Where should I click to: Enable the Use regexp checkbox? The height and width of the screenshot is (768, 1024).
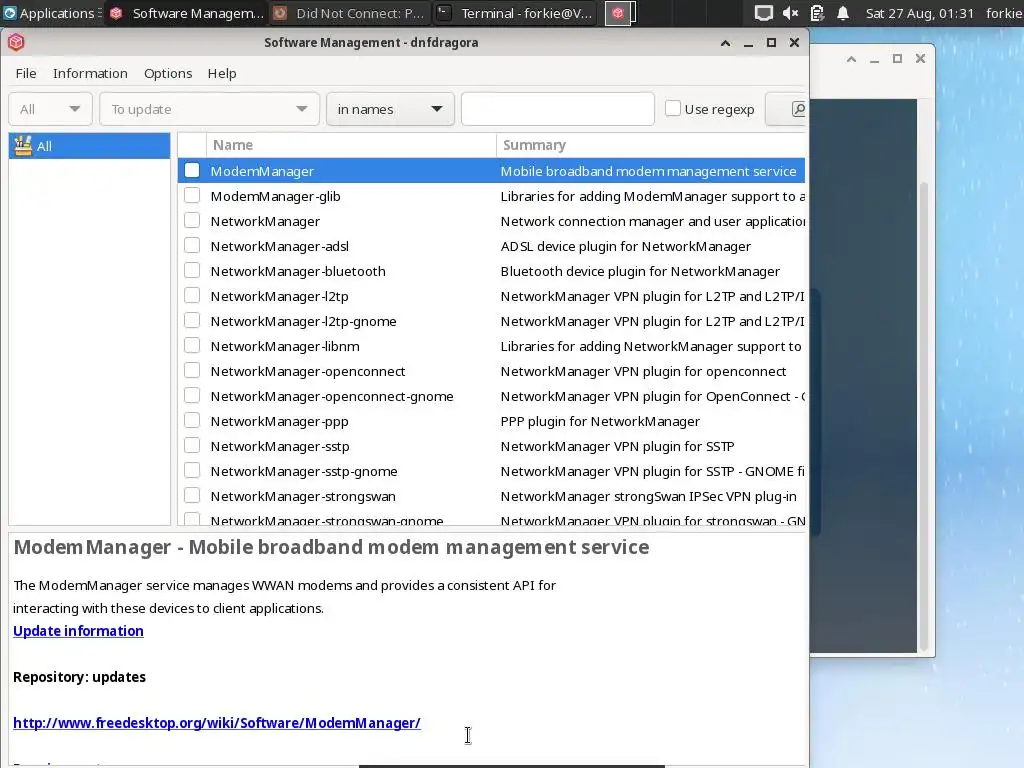[673, 108]
